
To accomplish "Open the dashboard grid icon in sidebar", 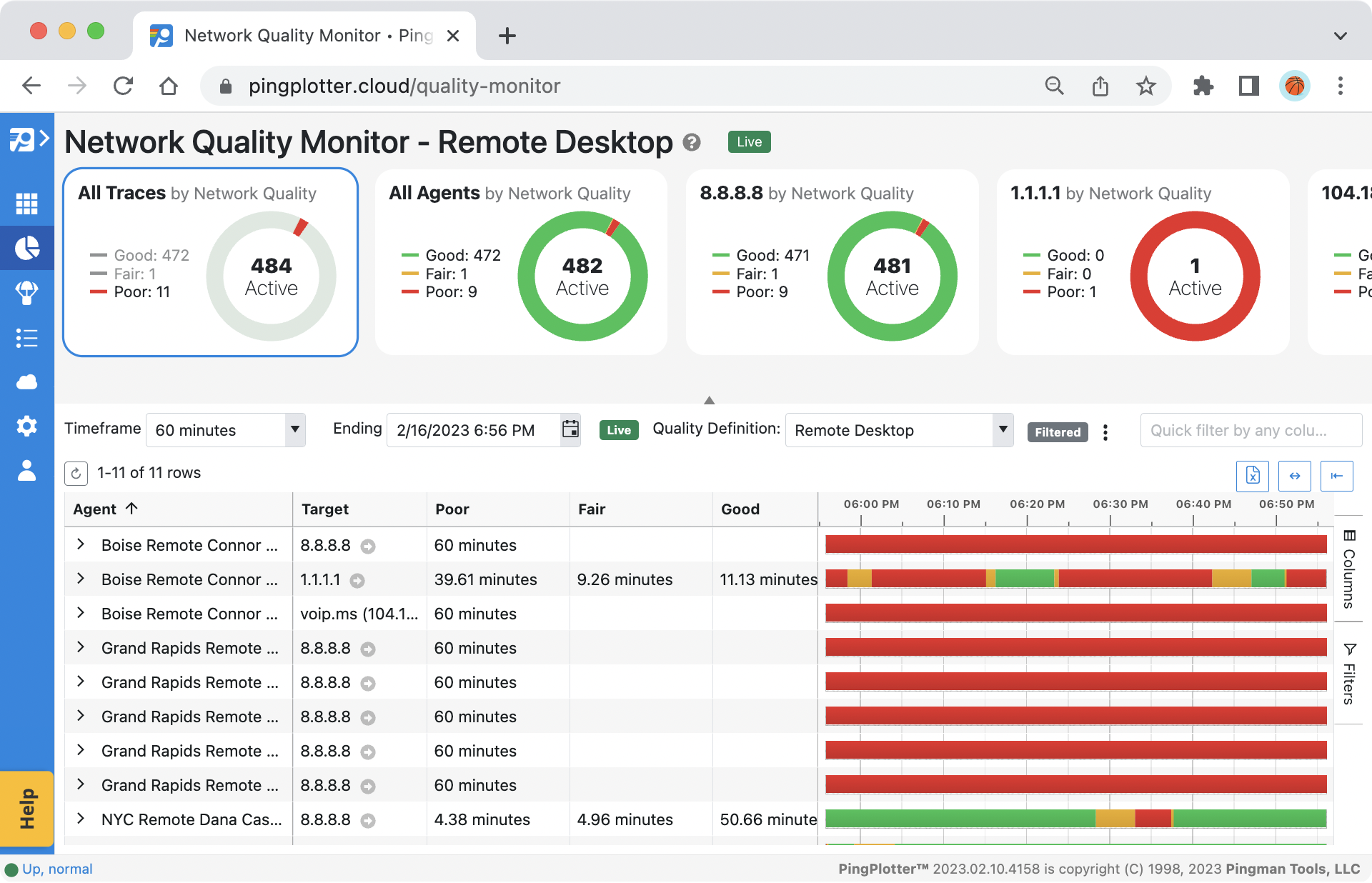I will pos(26,204).
